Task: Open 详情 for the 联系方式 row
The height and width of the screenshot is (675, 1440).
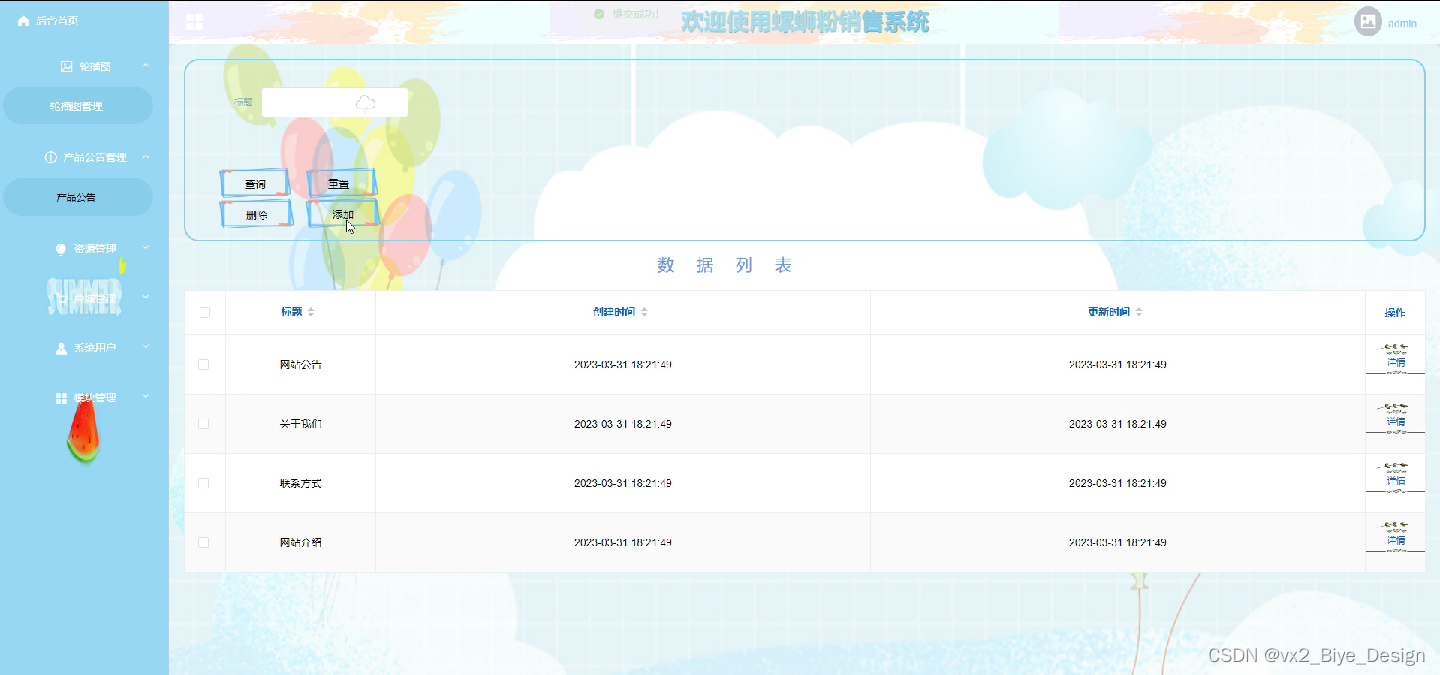Action: coord(1395,481)
